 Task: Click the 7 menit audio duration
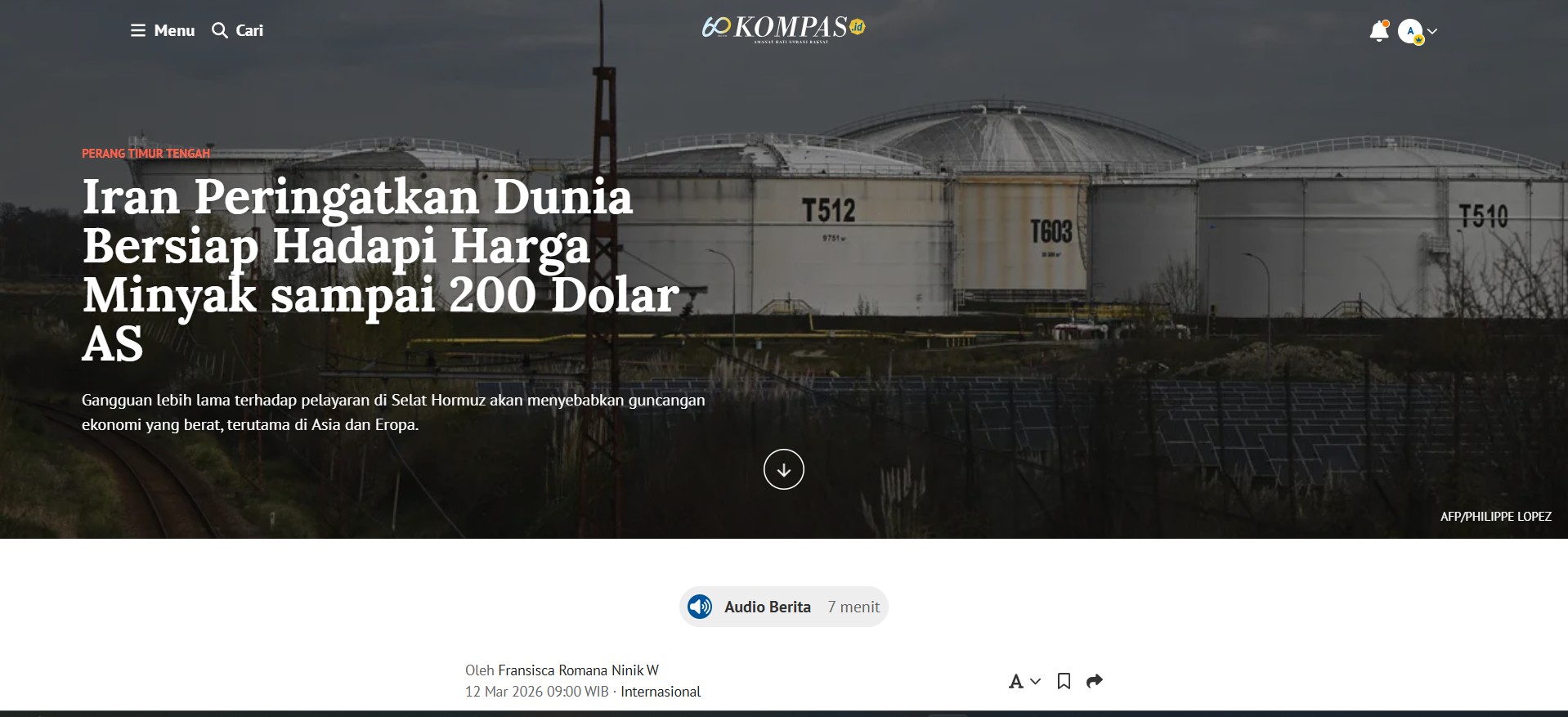(853, 607)
